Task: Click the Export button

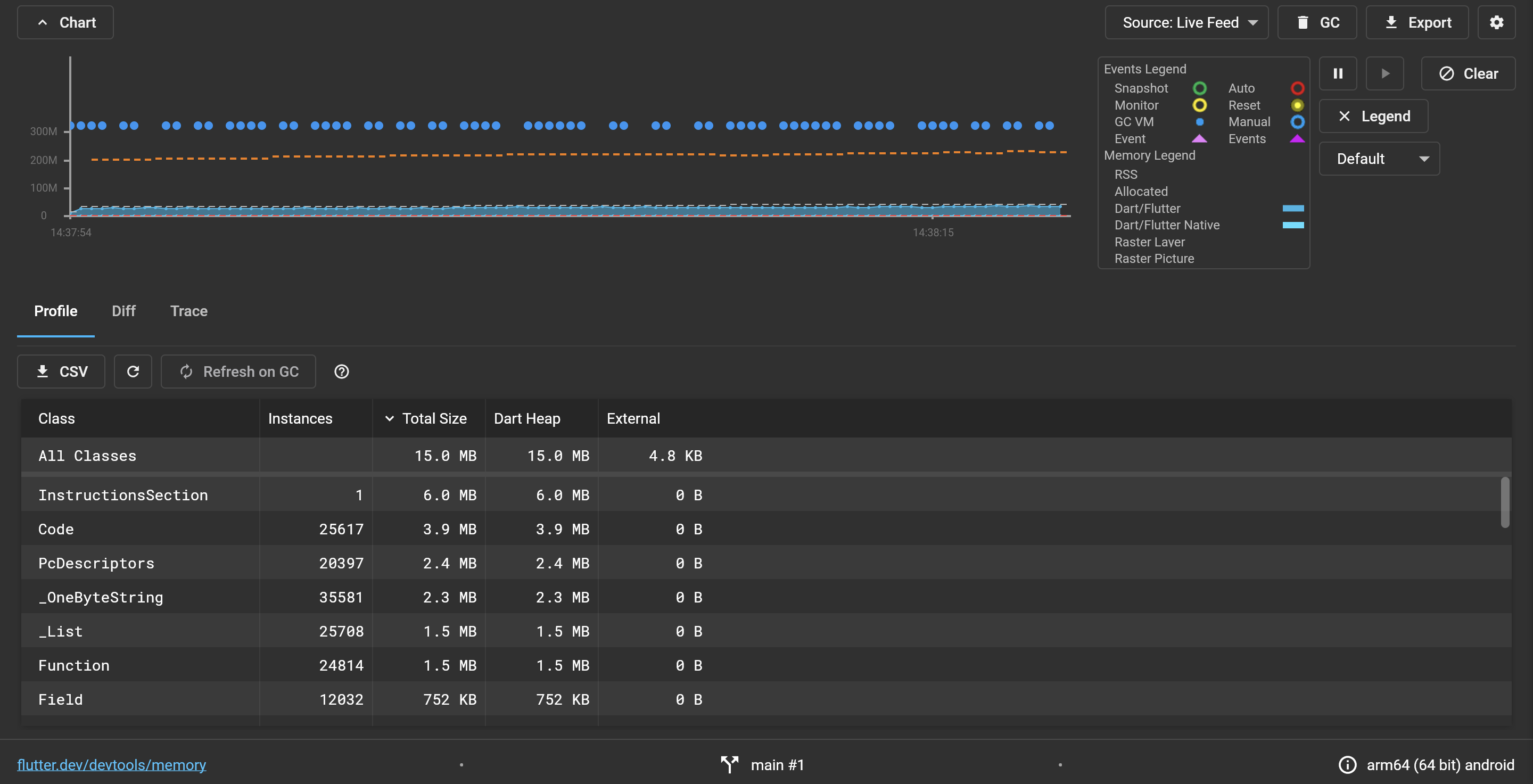Action: (x=1416, y=22)
